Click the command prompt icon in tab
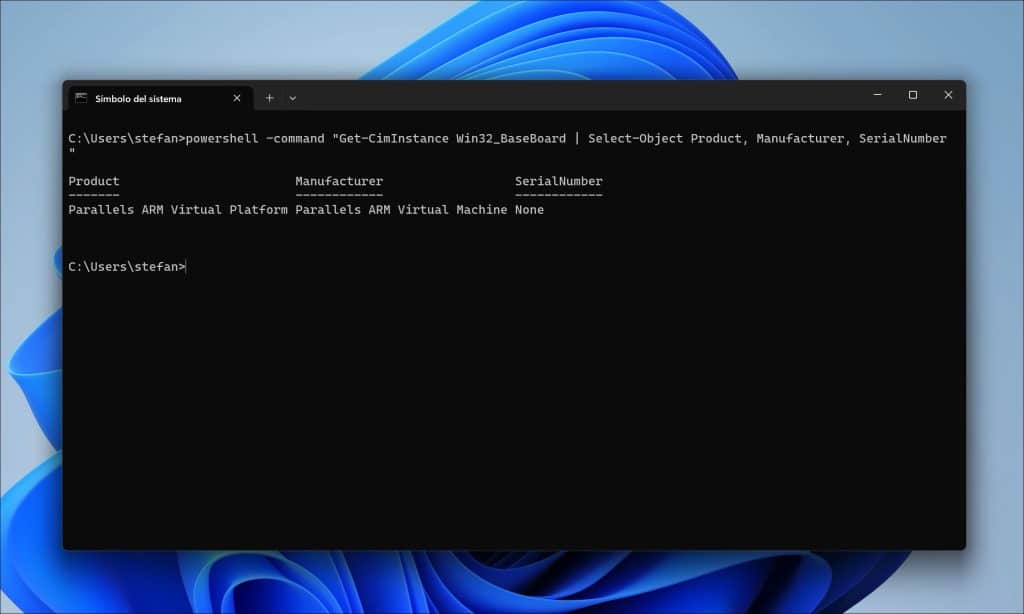1024x614 pixels. tap(81, 98)
